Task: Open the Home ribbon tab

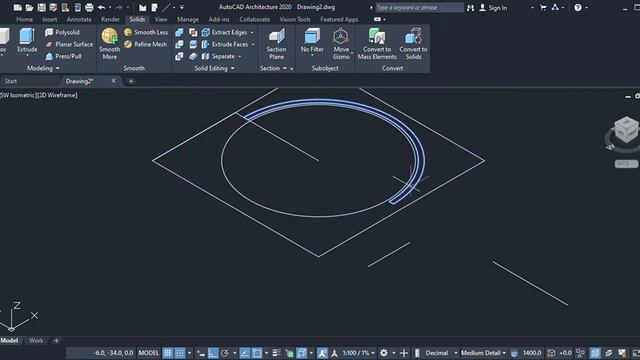Action: click(24, 19)
